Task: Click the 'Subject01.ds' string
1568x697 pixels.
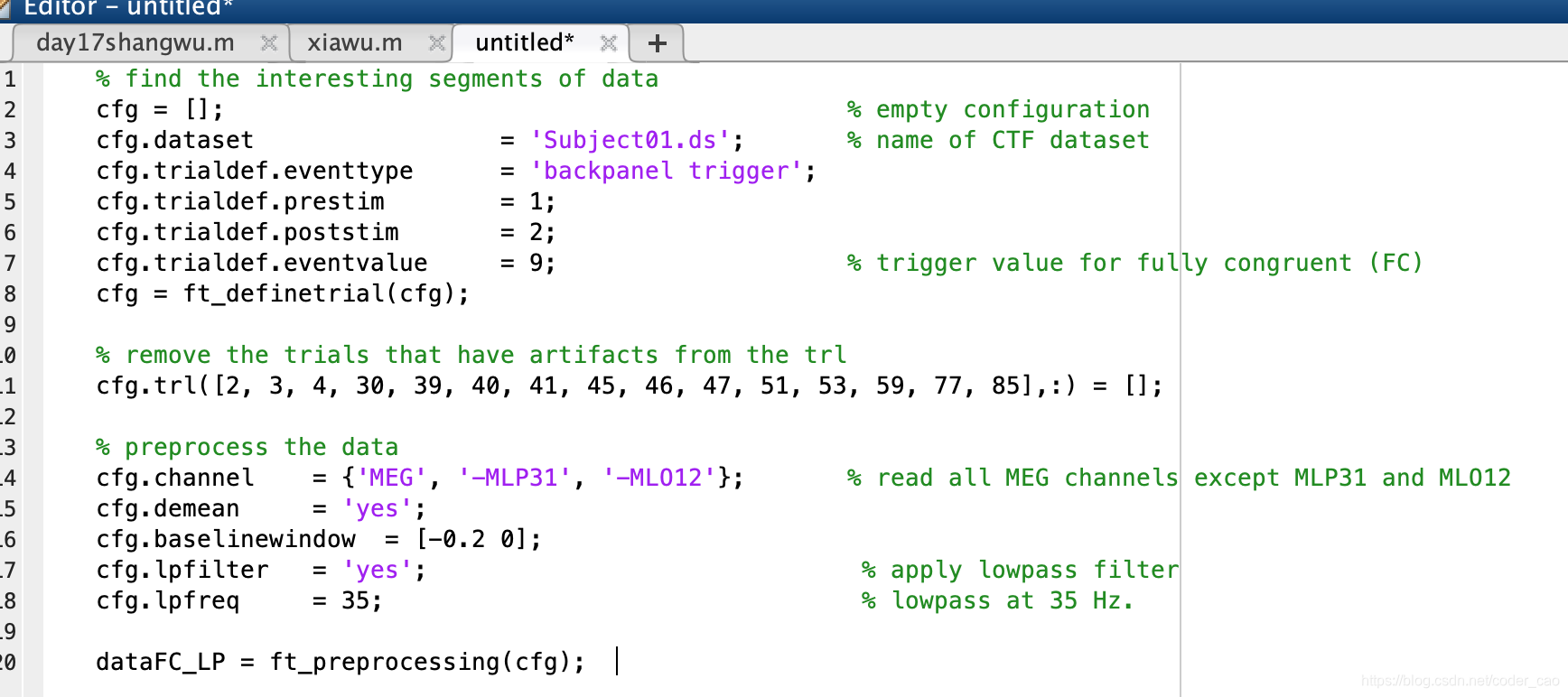Action: (630, 140)
